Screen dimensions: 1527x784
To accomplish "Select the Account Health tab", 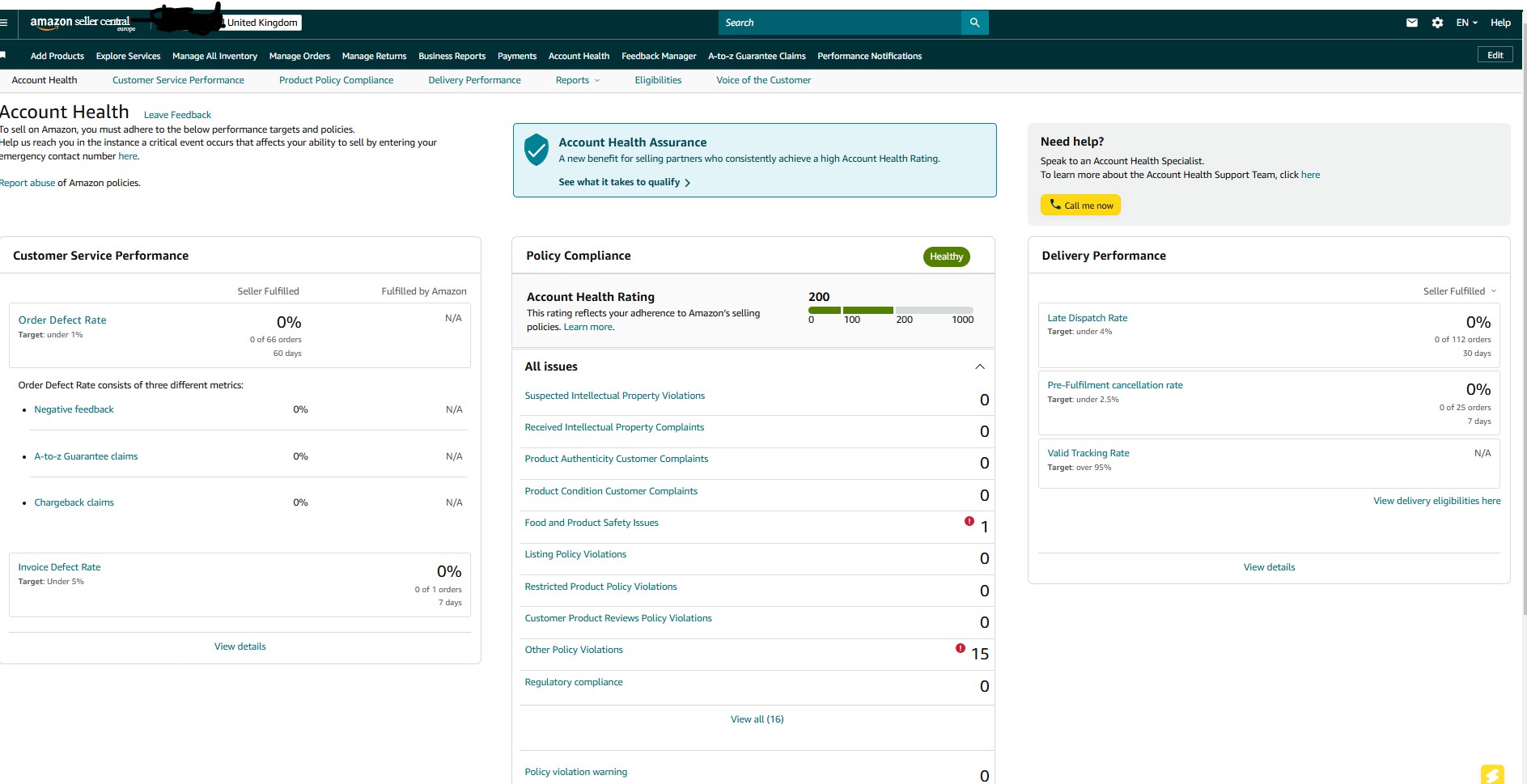I will (x=45, y=80).
